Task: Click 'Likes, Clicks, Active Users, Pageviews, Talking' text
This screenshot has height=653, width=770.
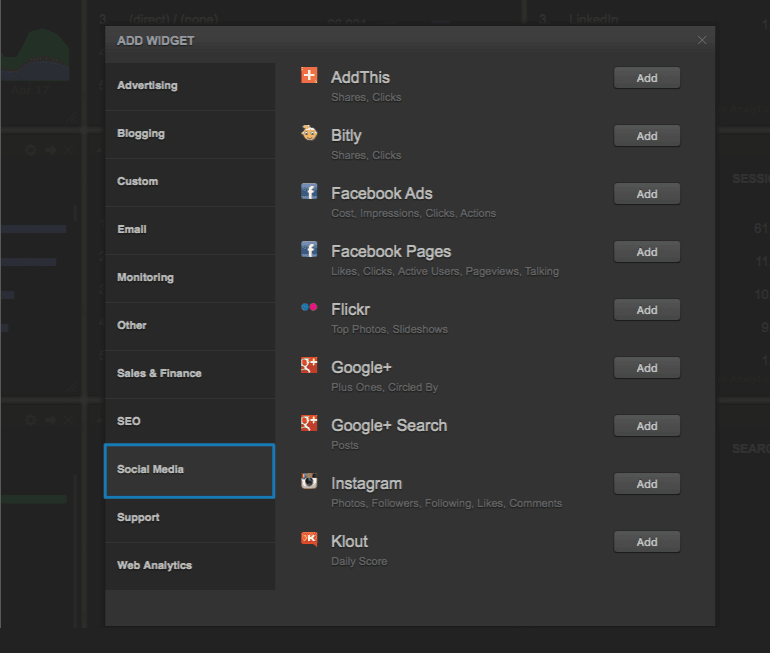Action: (x=445, y=272)
